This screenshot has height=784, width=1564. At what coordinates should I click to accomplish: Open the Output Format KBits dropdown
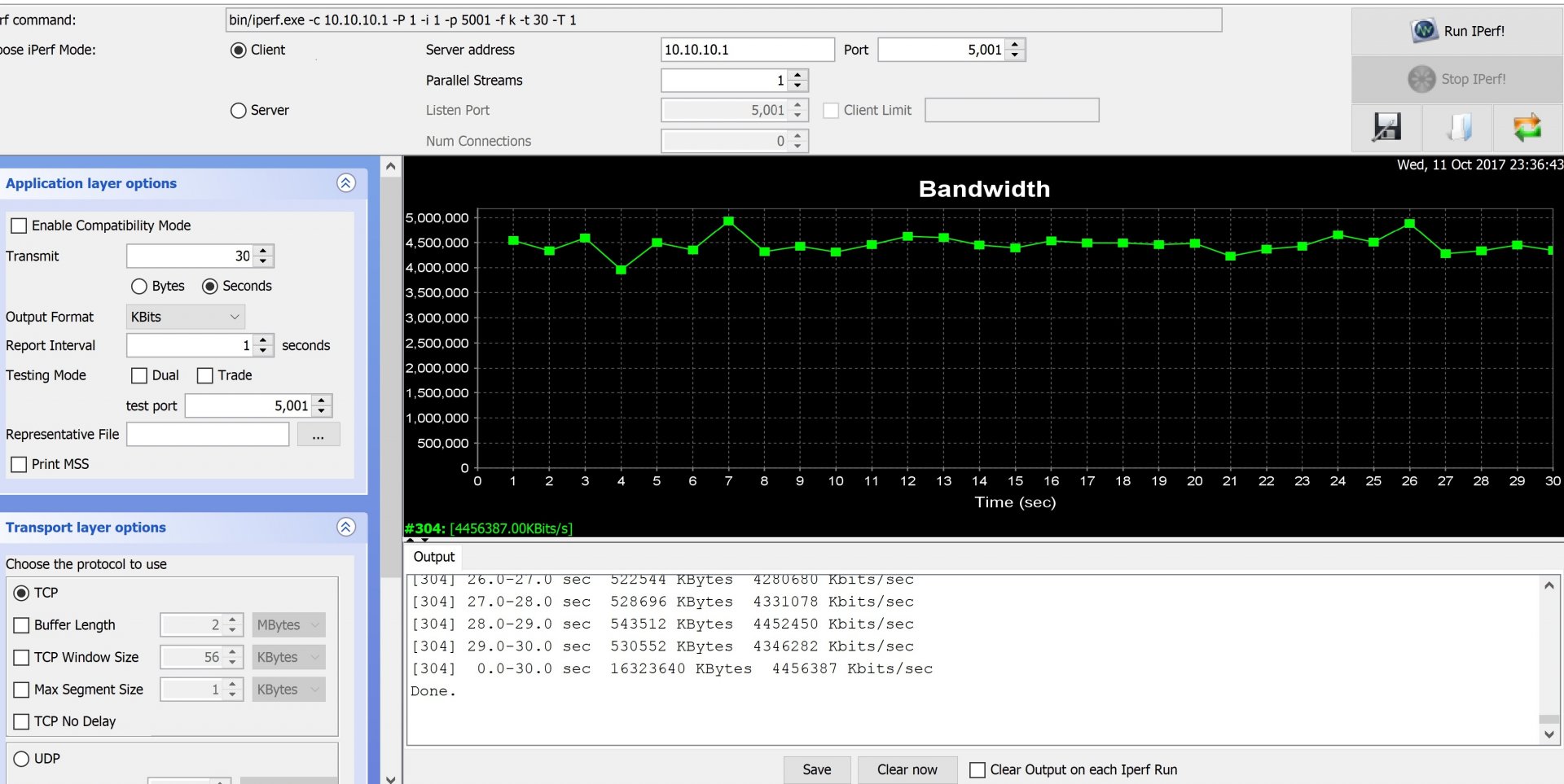coord(186,317)
